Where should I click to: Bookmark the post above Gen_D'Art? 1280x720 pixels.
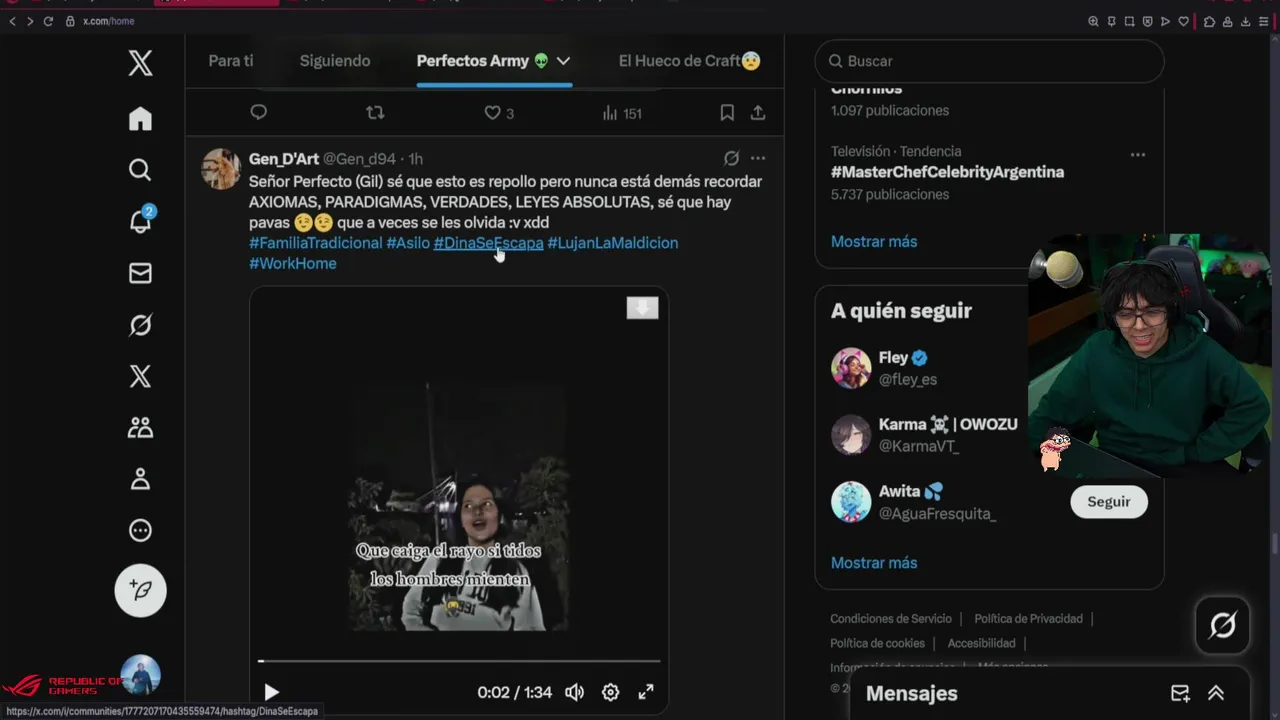727,113
